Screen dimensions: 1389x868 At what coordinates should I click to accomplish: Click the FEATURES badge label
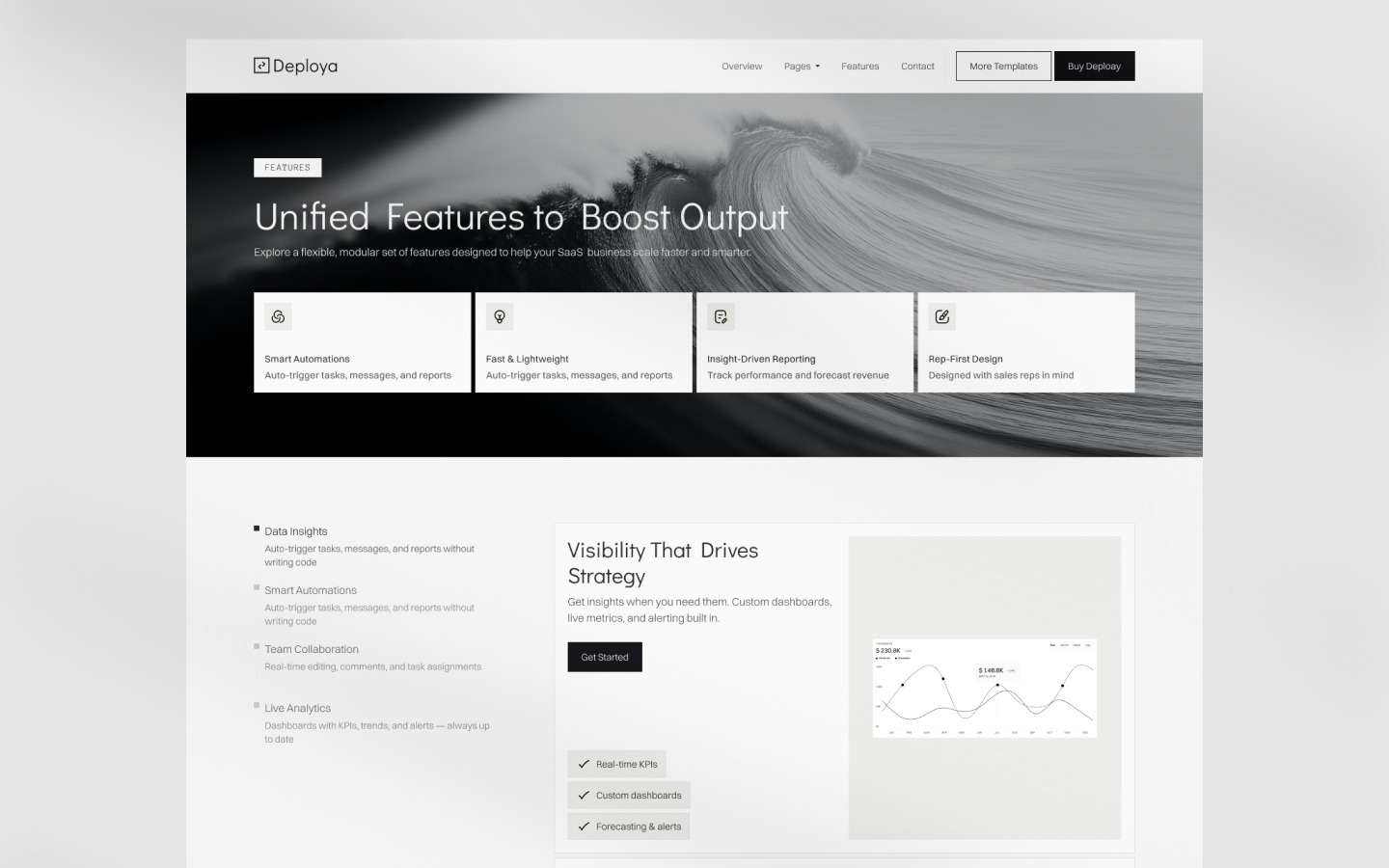pos(287,168)
